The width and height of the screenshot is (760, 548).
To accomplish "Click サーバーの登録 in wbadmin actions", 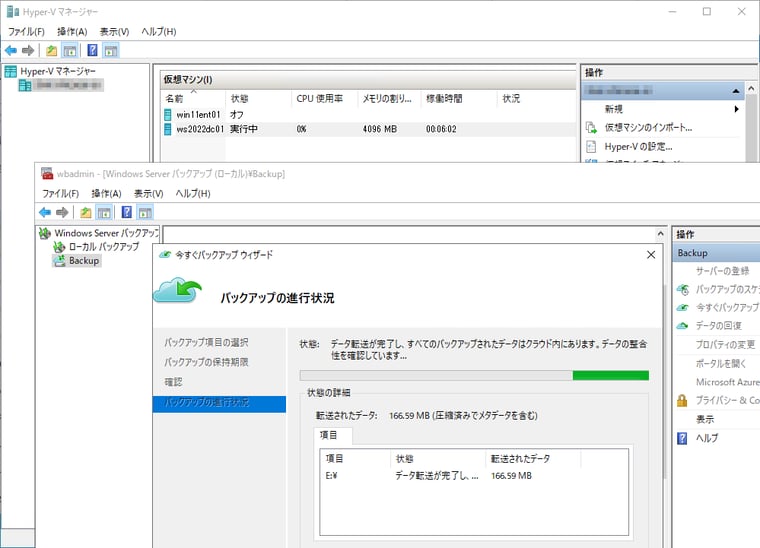I will pyautogui.click(x=722, y=271).
